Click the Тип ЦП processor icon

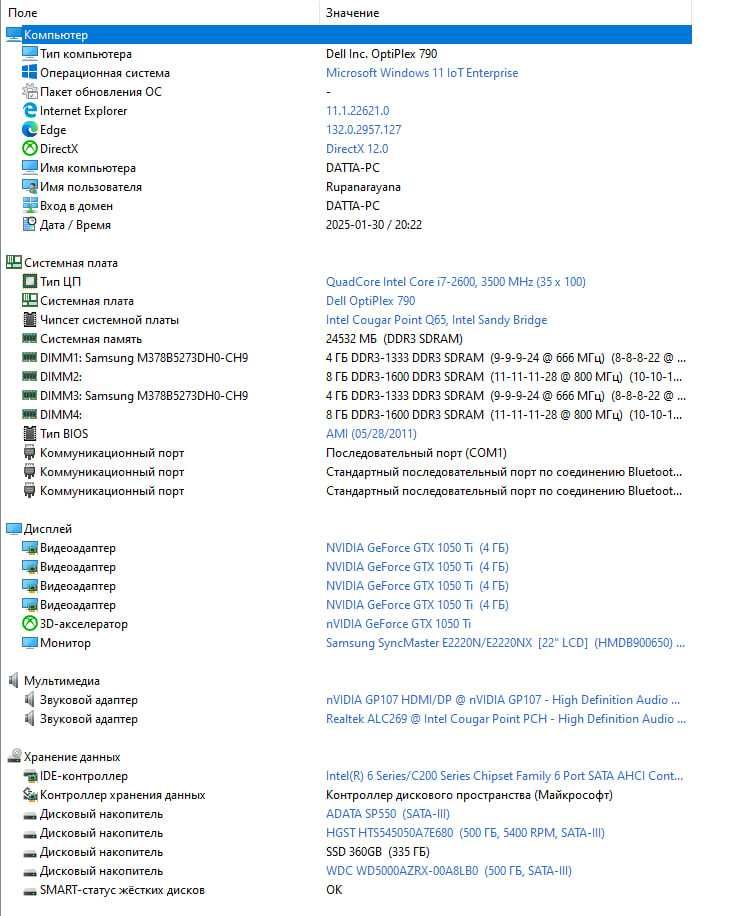pyautogui.click(x=29, y=282)
